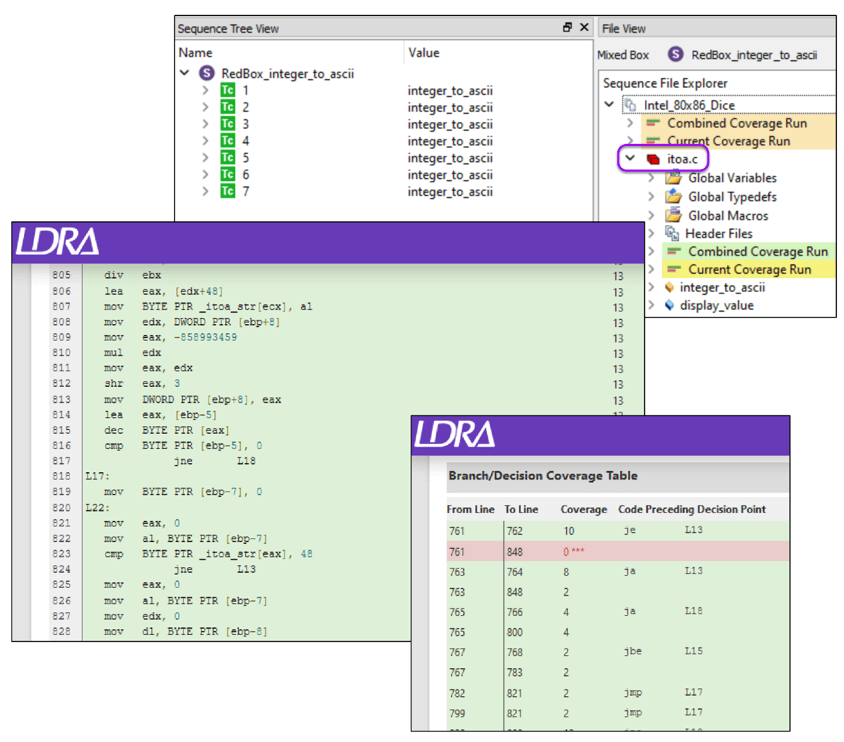Collapse the itoa.c file node
Image resolution: width=844 pixels, height=742 pixels.
pos(630,158)
